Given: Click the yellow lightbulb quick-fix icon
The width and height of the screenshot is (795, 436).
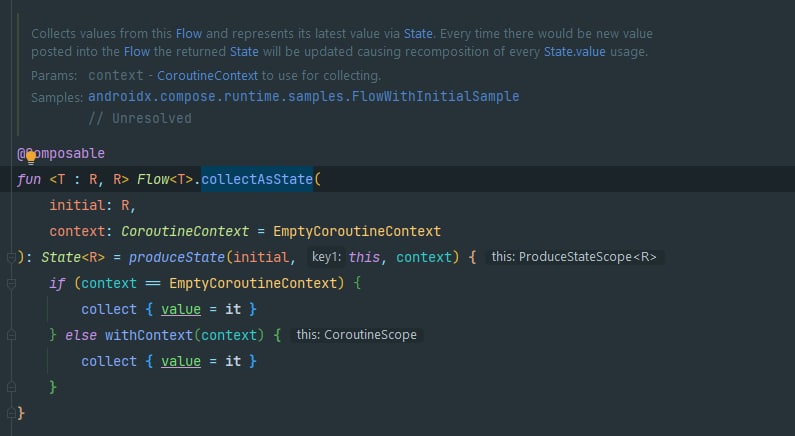Looking at the screenshot, I should (31, 155).
